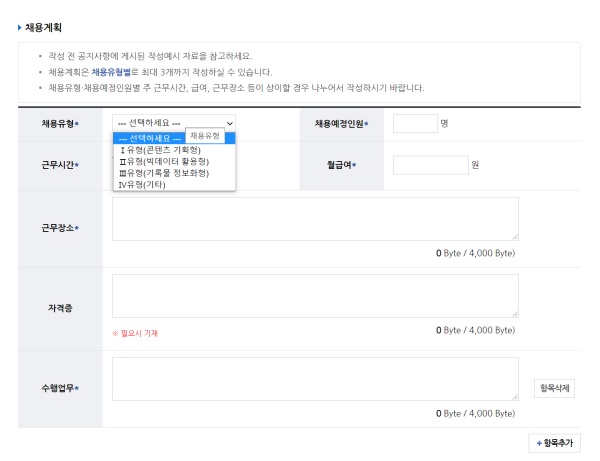Click the 수행업무 field label
This screenshot has width=600, height=461.
(x=60, y=388)
